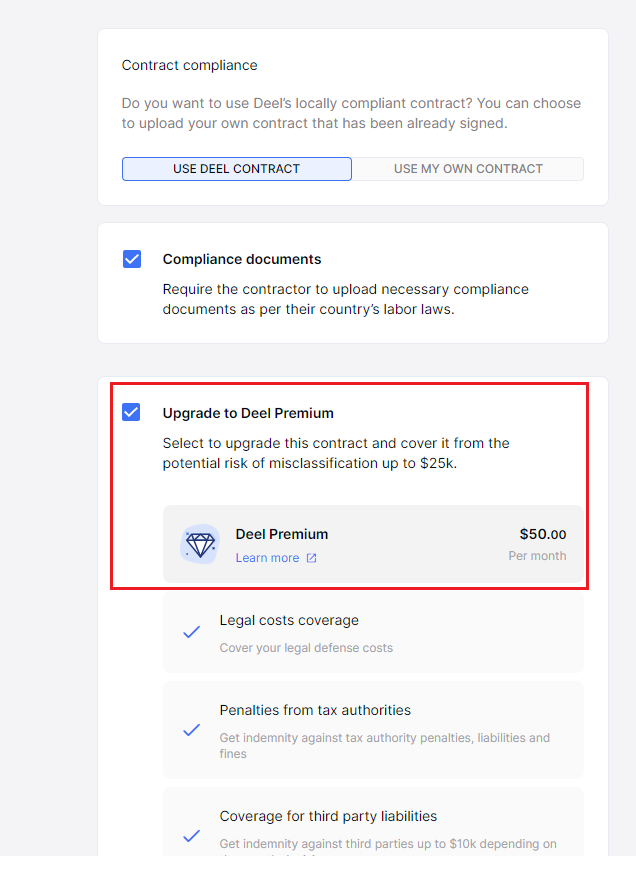Click the Contract compliance heading
Viewport: 636px width, 885px height.
pyautogui.click(x=189, y=65)
